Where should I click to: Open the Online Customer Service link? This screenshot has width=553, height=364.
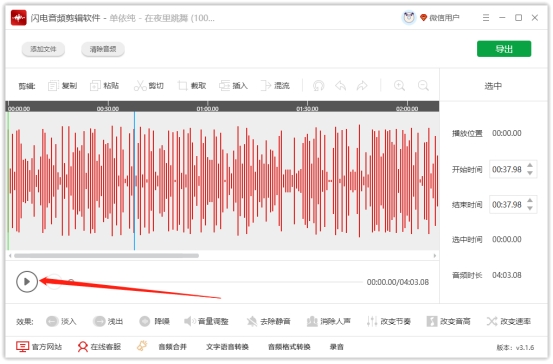point(99,347)
